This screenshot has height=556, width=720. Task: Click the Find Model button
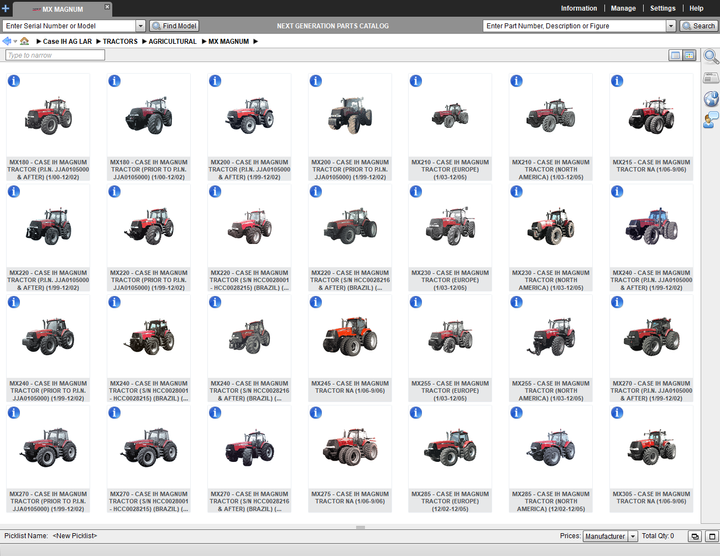174,26
